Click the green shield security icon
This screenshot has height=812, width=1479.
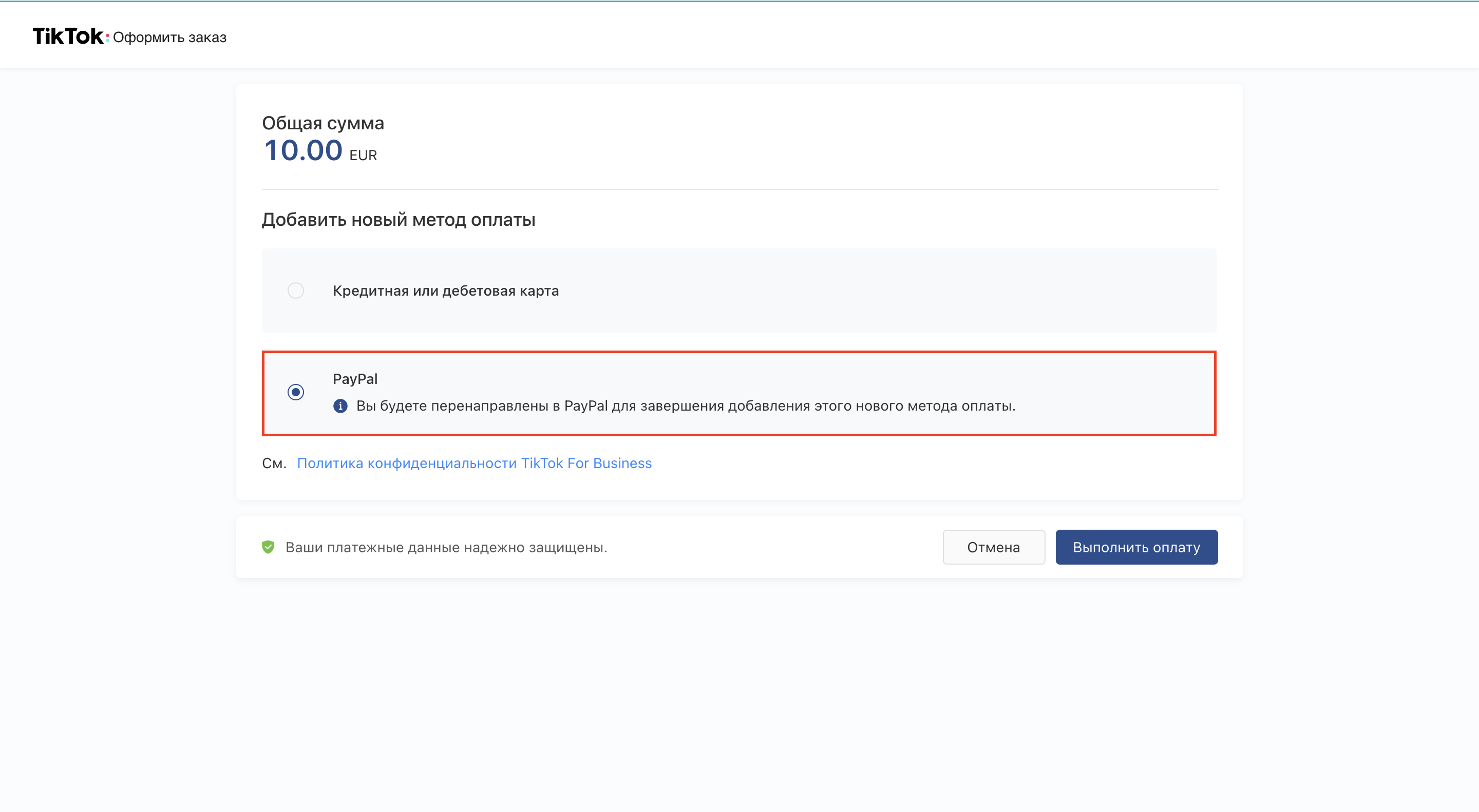click(x=268, y=547)
